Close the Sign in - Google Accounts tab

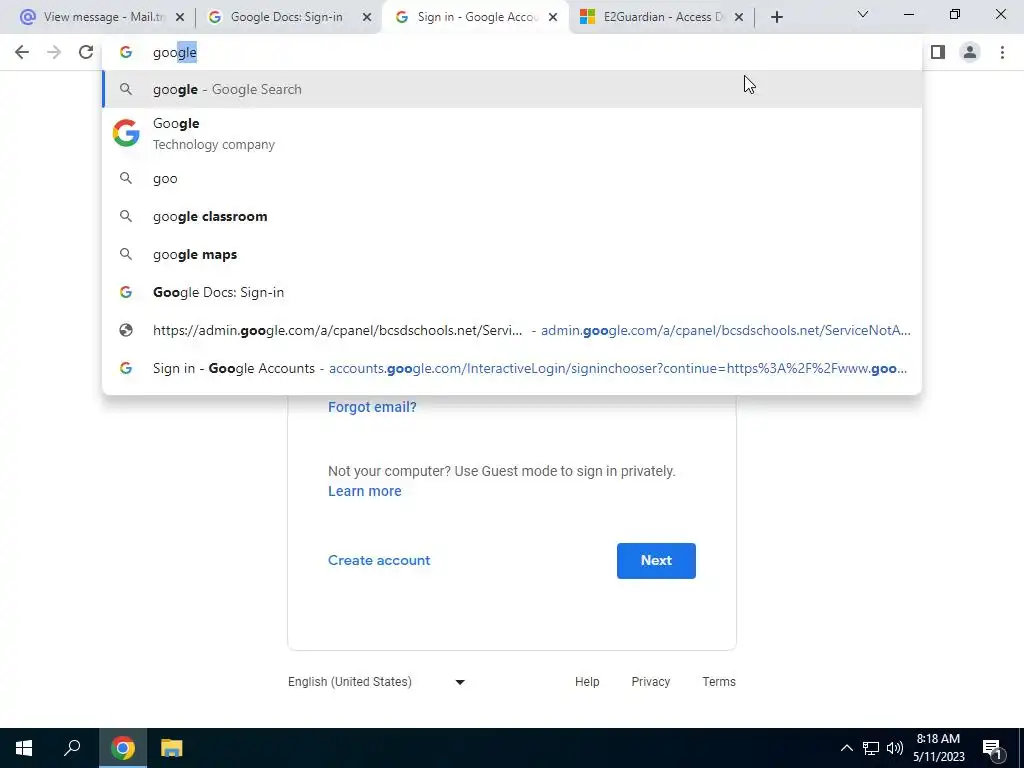tap(553, 17)
